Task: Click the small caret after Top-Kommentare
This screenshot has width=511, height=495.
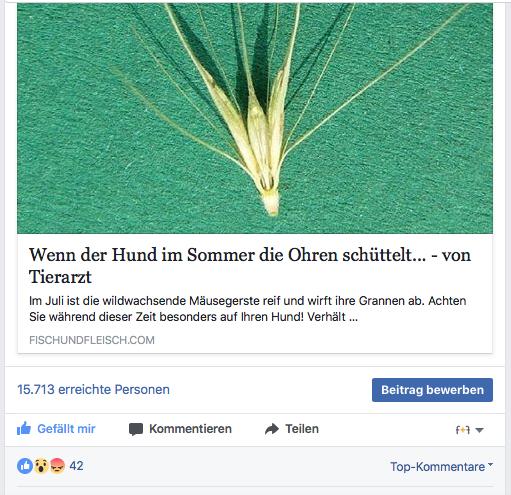Action: pyautogui.click(x=490, y=464)
